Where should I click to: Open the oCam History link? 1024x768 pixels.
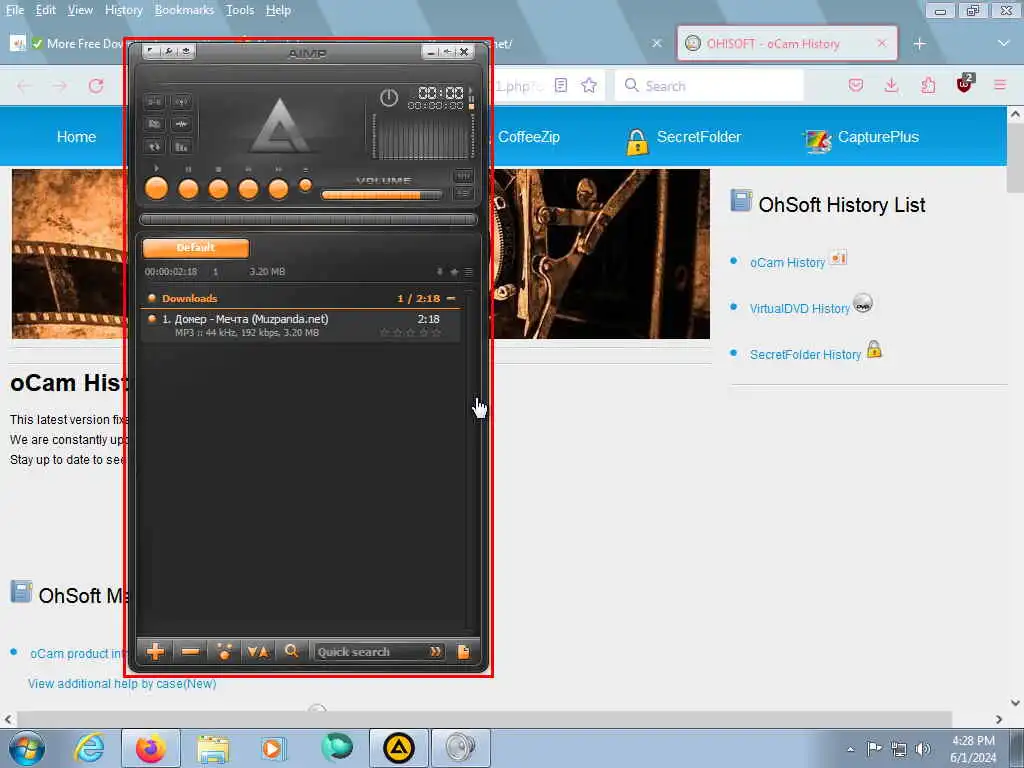[788, 263]
